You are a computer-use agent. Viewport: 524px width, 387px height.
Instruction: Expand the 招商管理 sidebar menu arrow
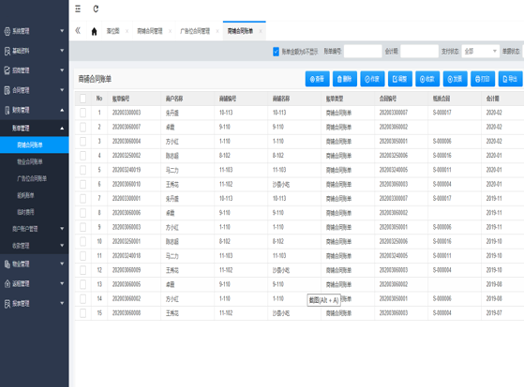pos(62,70)
